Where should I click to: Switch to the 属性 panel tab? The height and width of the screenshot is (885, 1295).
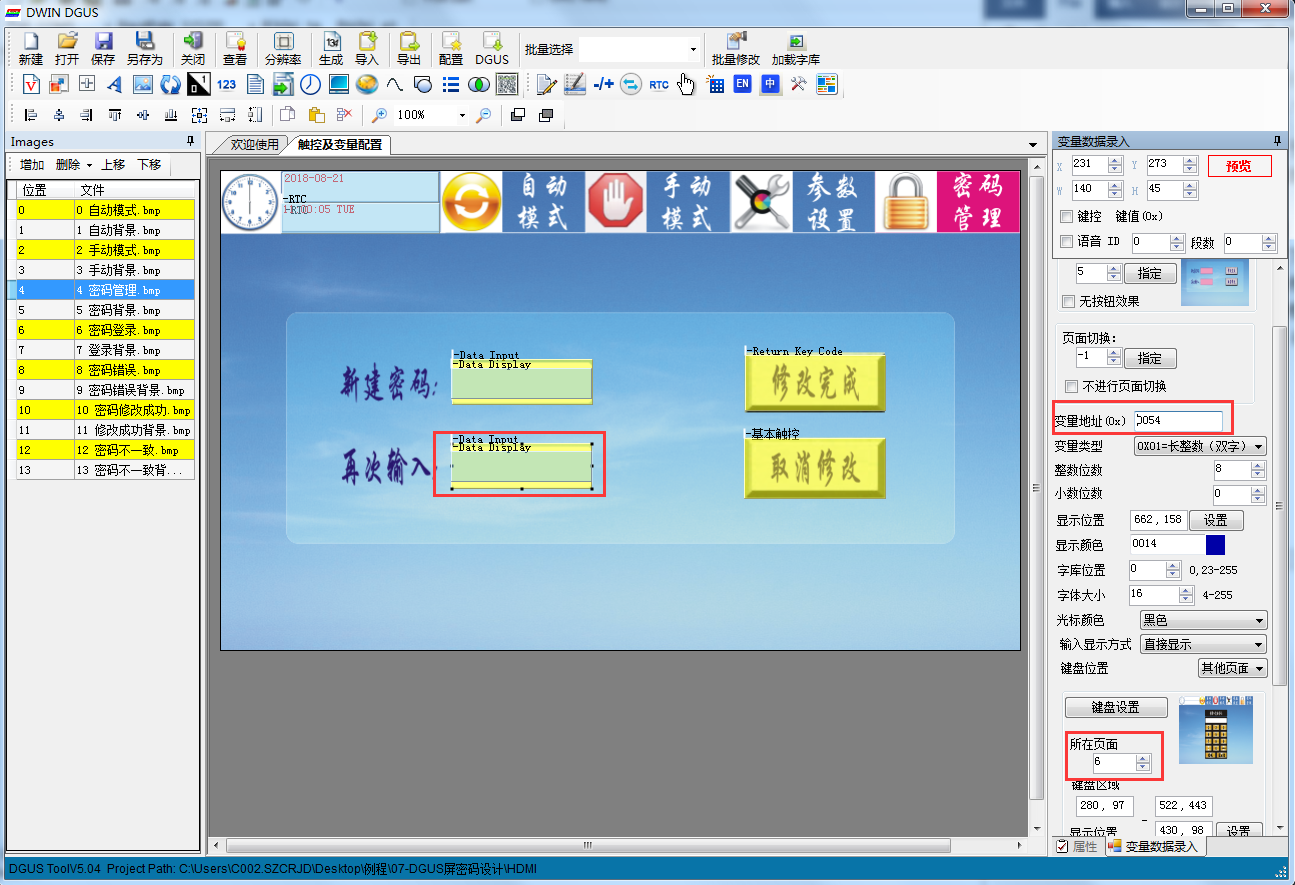[1077, 847]
